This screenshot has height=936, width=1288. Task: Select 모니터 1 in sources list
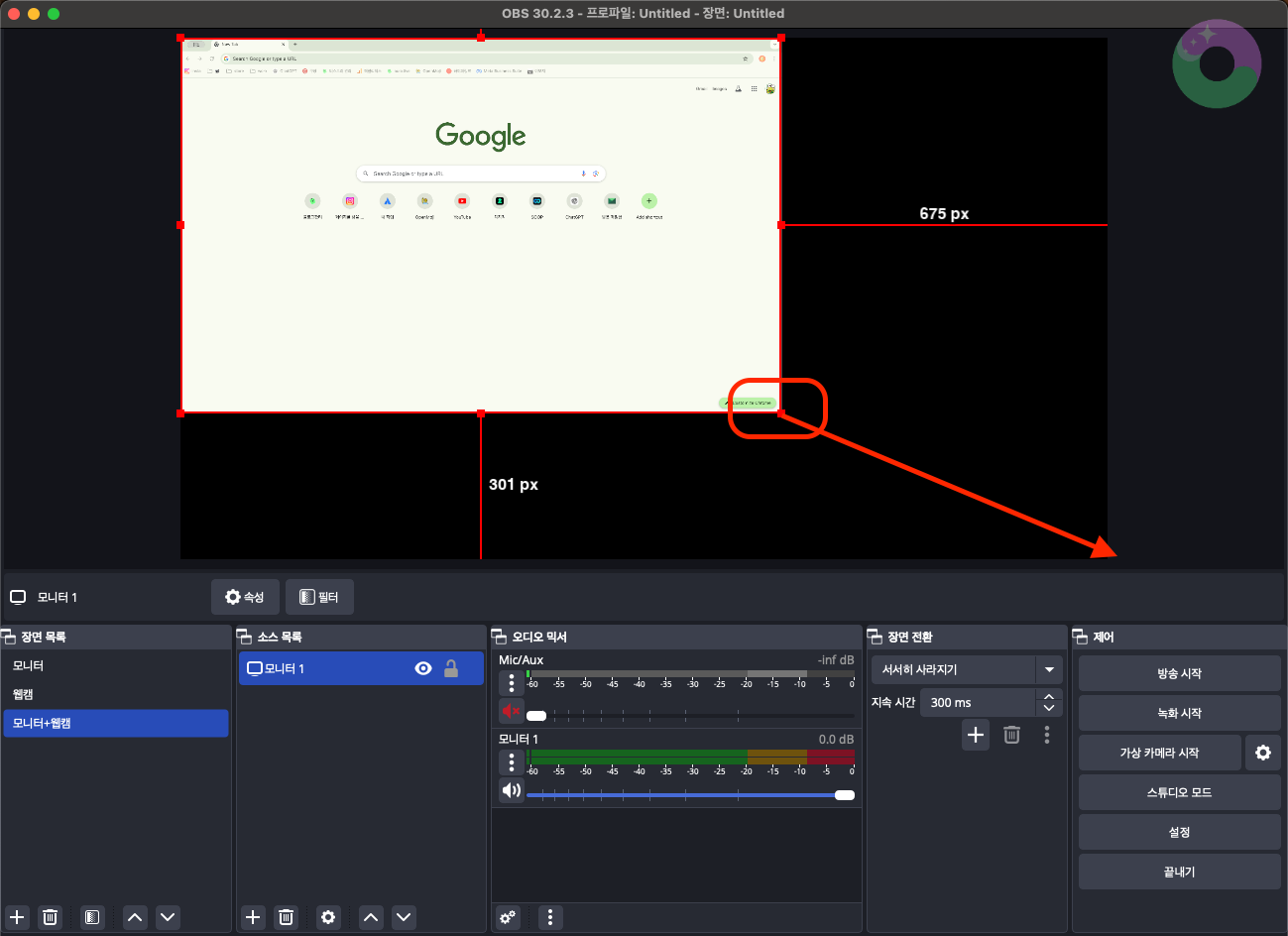tap(361, 668)
